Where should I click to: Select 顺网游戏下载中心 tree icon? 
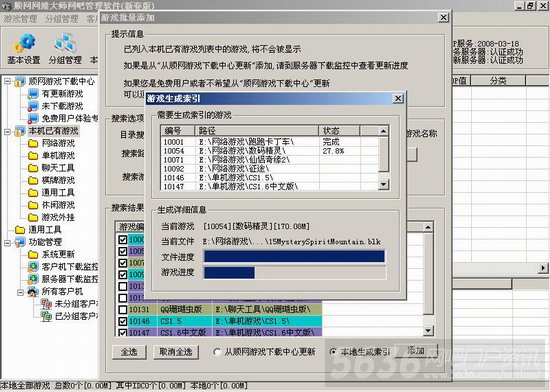tap(19, 81)
